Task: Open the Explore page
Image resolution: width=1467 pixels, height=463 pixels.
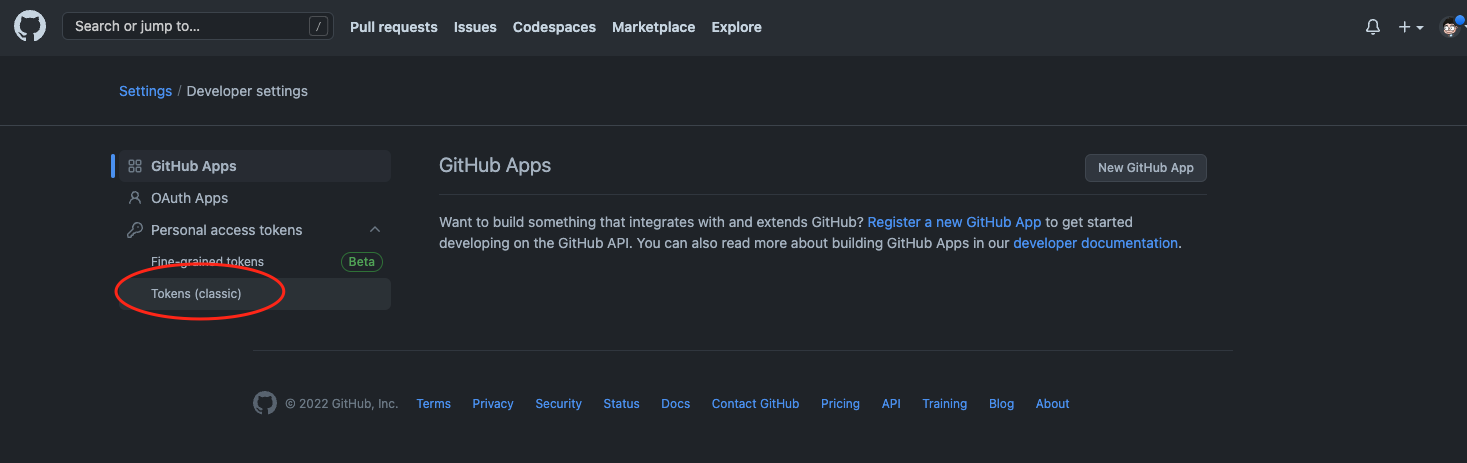Action: click(736, 27)
